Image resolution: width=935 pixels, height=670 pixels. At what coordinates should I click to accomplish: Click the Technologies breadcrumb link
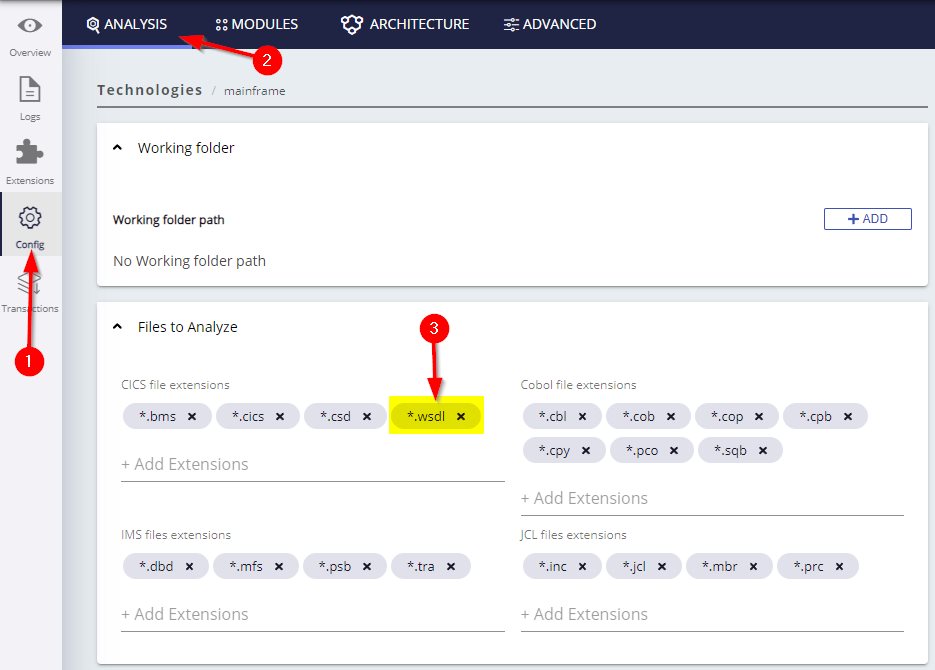coord(150,90)
